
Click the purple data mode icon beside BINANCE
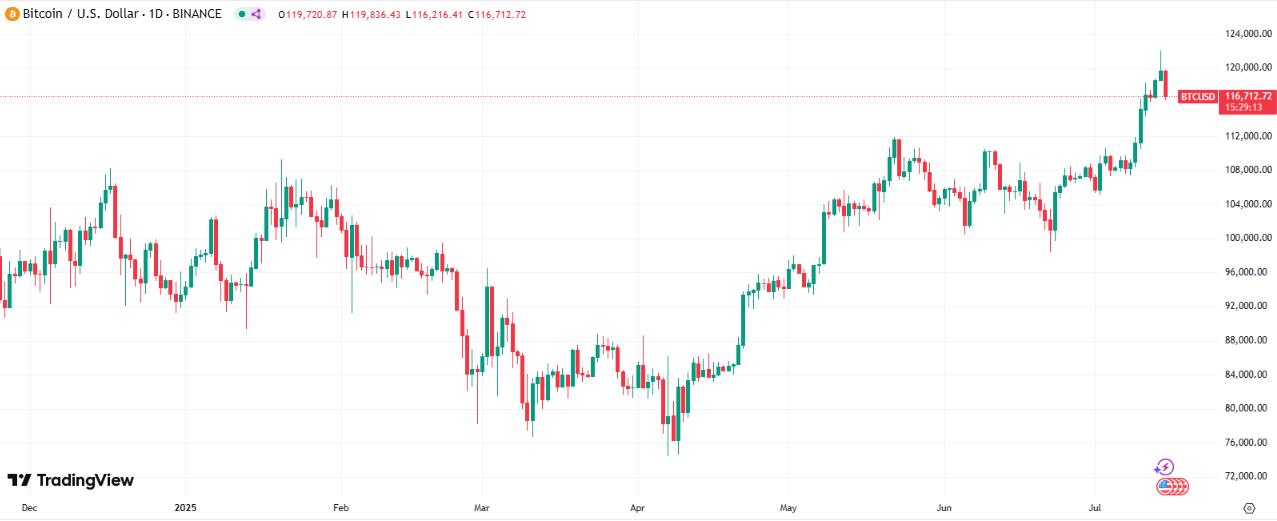click(x=256, y=14)
